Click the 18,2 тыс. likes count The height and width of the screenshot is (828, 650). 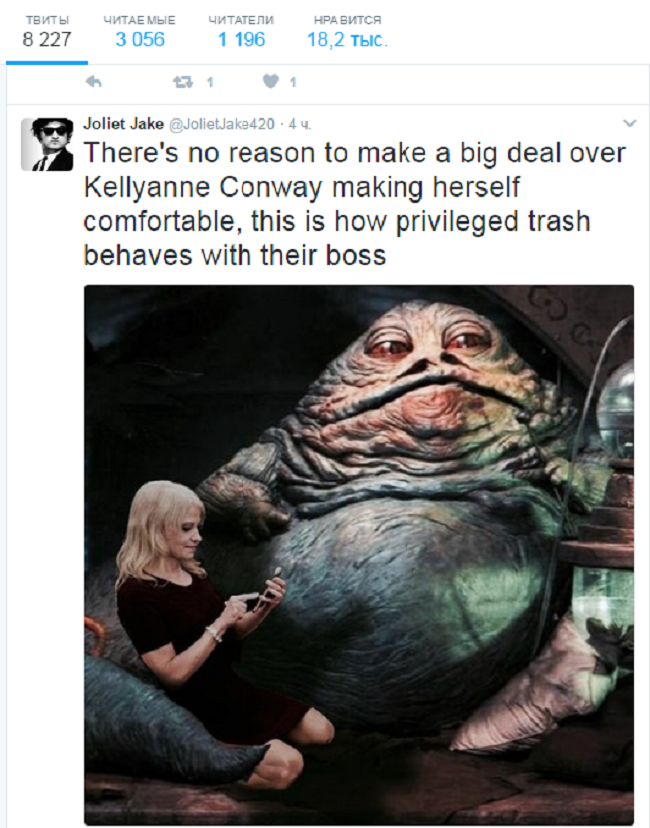pyautogui.click(x=347, y=40)
